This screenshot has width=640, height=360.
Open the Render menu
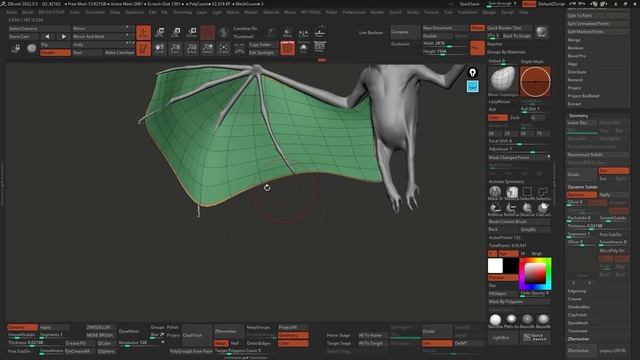pos(377,12)
